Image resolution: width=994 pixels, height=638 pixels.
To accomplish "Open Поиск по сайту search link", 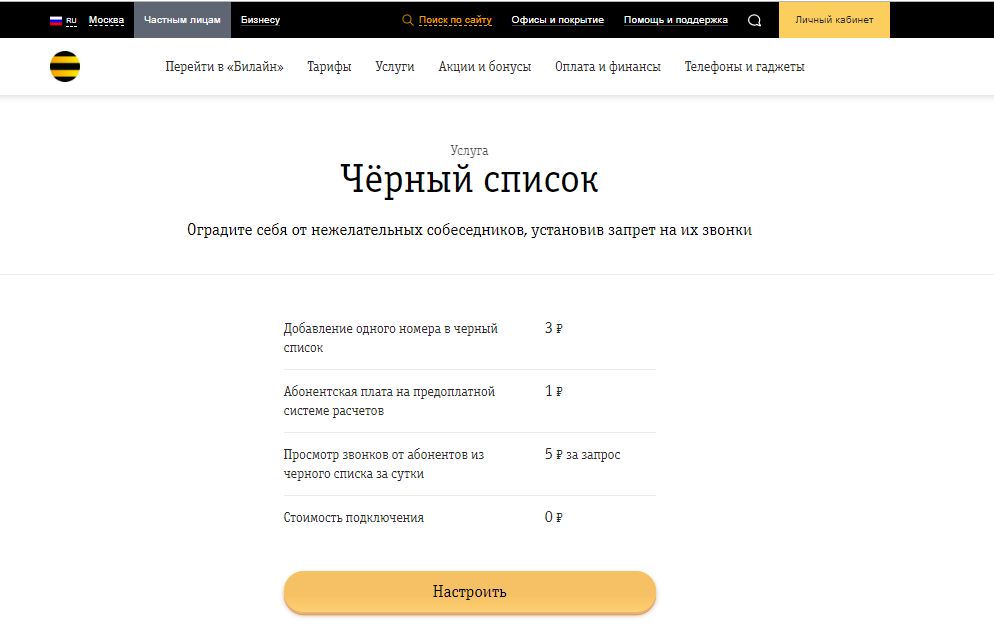I will click(x=455, y=20).
